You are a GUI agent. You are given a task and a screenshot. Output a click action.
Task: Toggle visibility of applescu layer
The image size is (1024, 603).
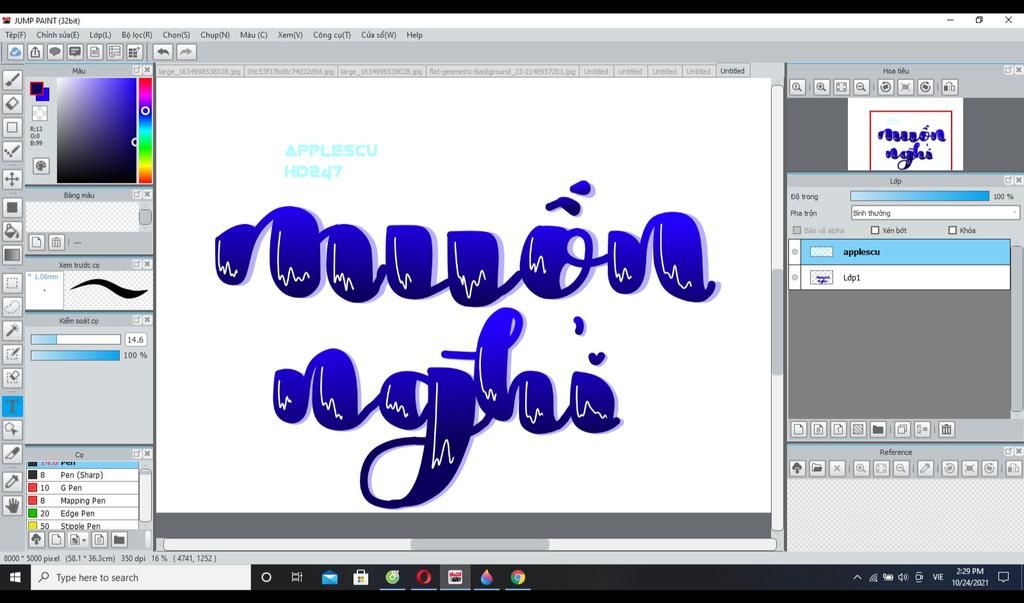pyautogui.click(x=795, y=252)
